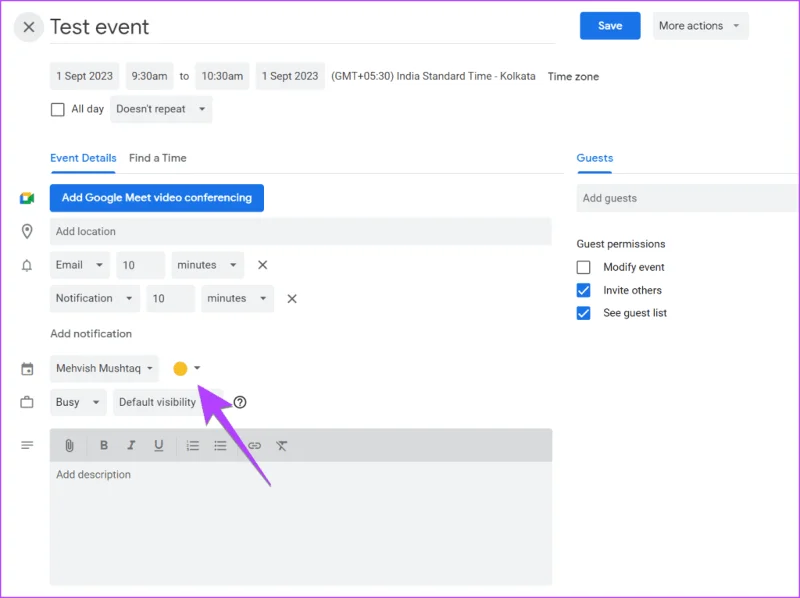Screen dimensions: 800x598
Task: Click the India Standard Time - Kolkata text
Action: (x=466, y=76)
